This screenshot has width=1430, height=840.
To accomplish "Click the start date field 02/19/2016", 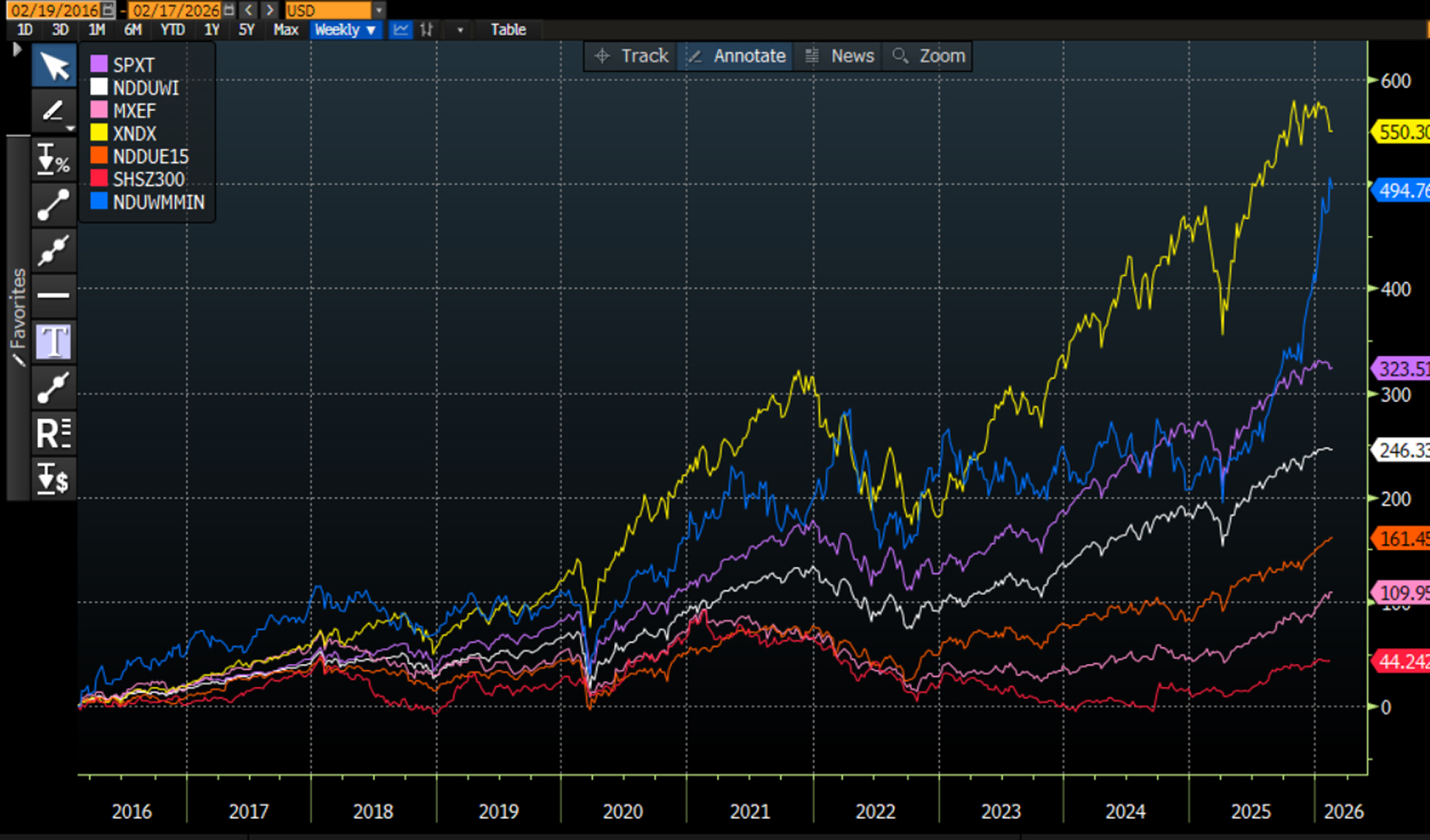I will click(54, 10).
